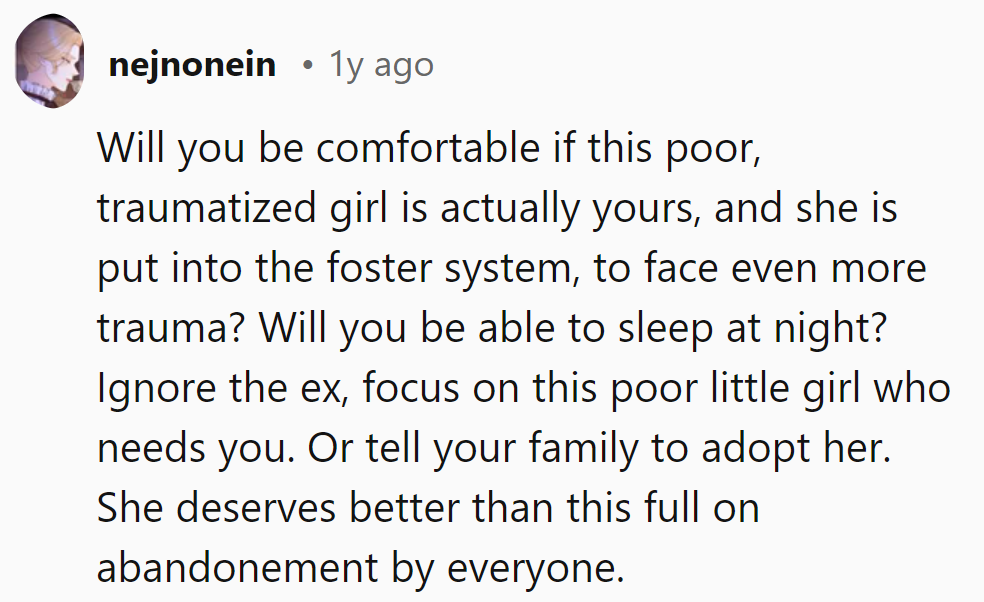Click the comment's first line starting "Will you be comfortable"
This screenshot has width=984, height=602.
point(430,149)
